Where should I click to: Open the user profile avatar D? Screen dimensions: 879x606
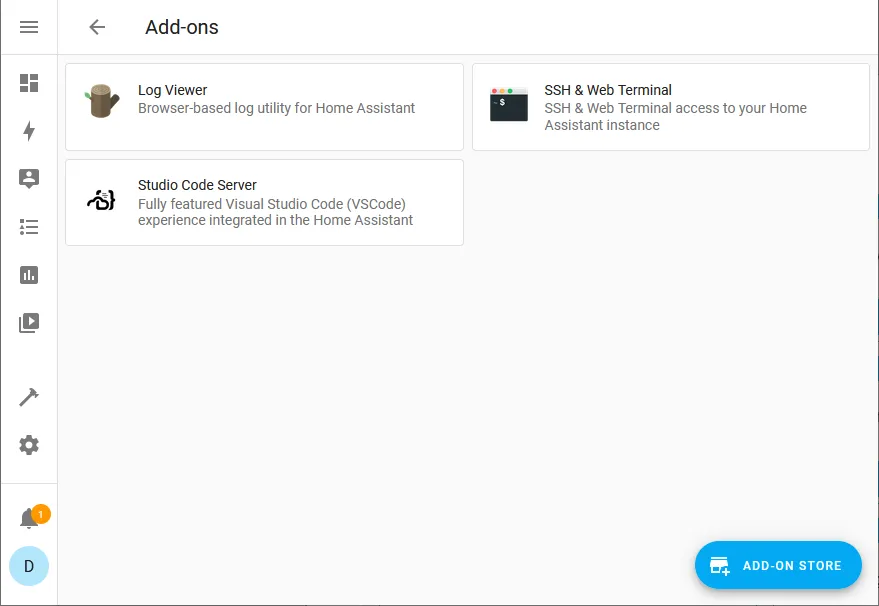(x=29, y=566)
